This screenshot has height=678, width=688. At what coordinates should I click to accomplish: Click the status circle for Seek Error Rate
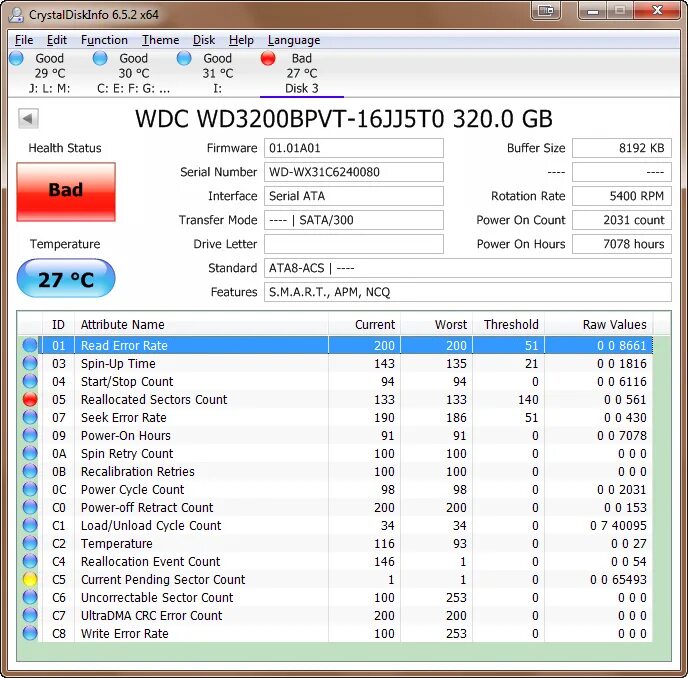point(30,417)
